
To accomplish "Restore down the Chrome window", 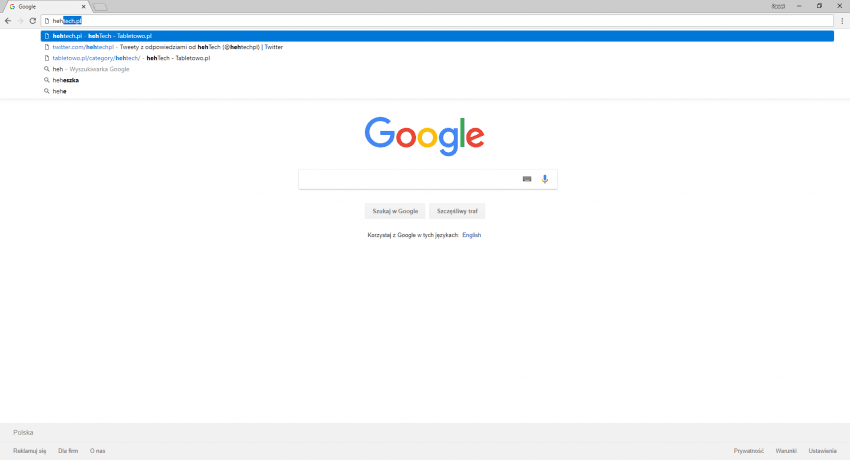I will click(819, 6).
